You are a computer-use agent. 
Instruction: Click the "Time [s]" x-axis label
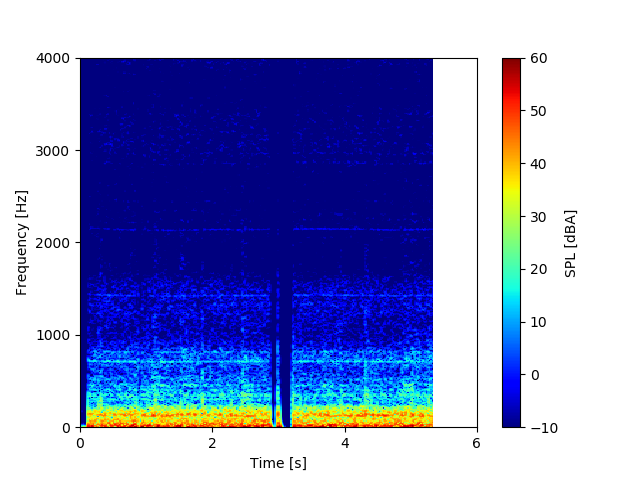[x=278, y=463]
